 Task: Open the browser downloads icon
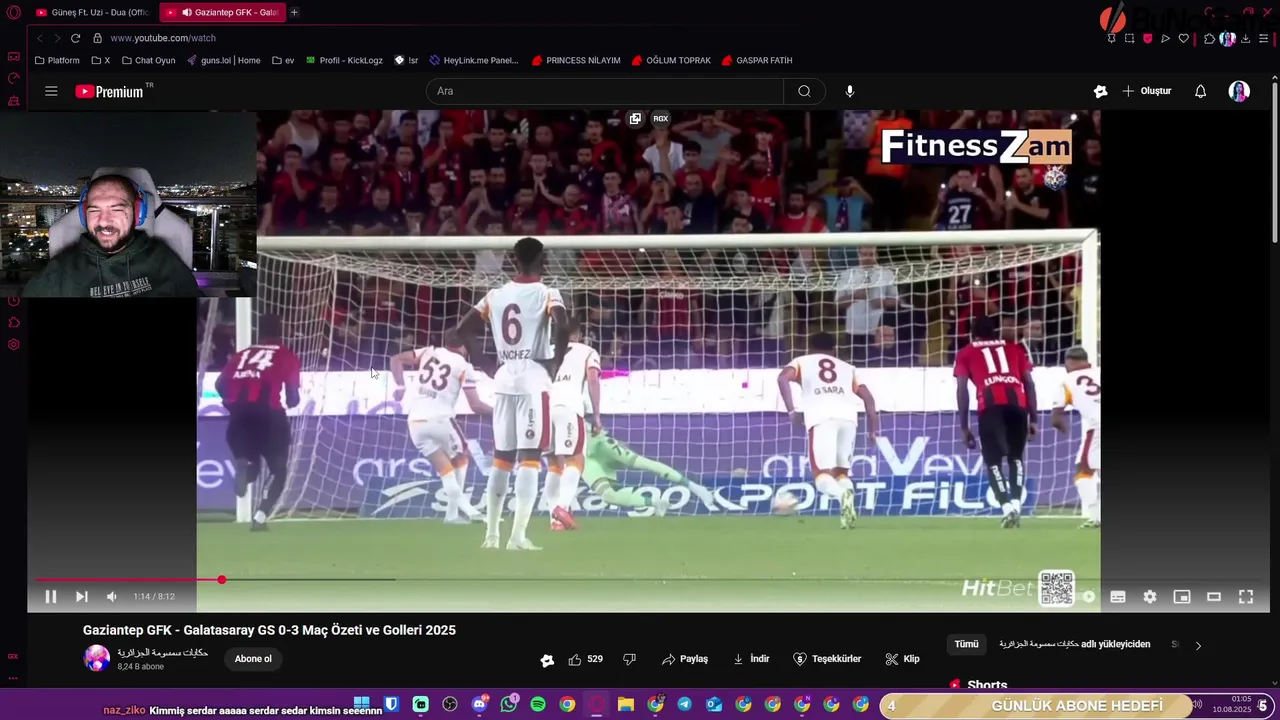point(1246,38)
